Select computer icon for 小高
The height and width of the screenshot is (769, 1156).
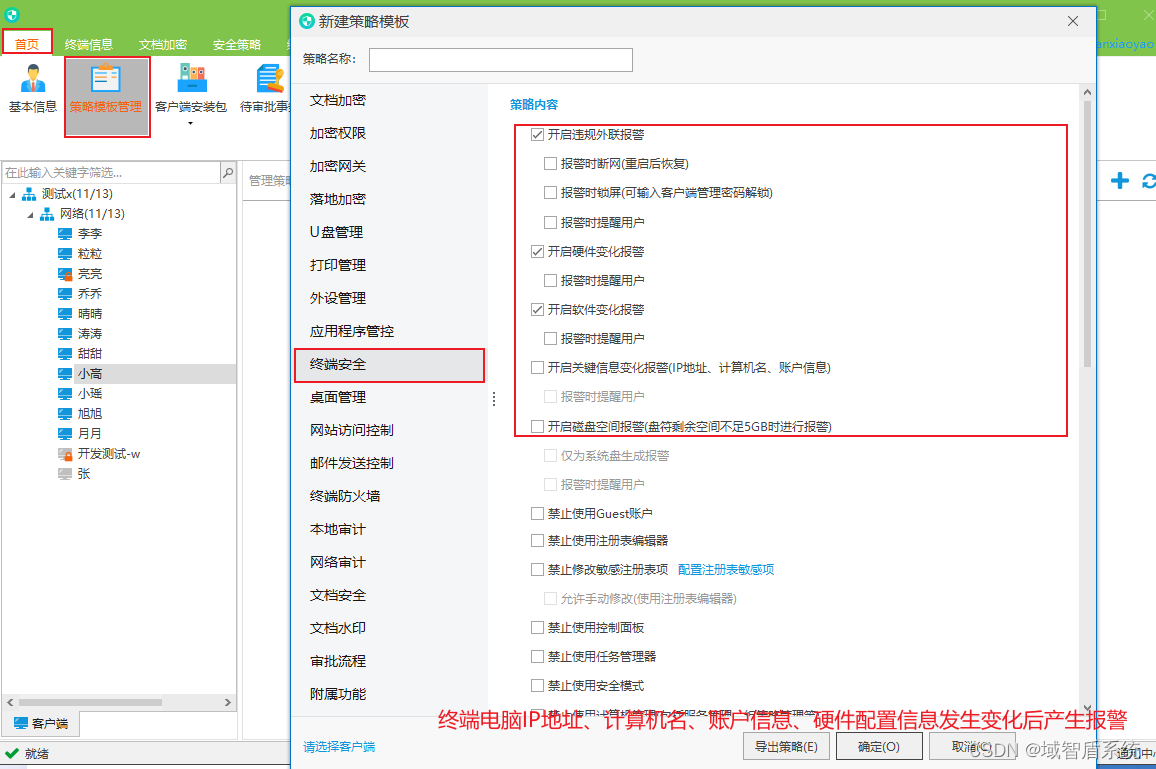[x=65, y=374]
